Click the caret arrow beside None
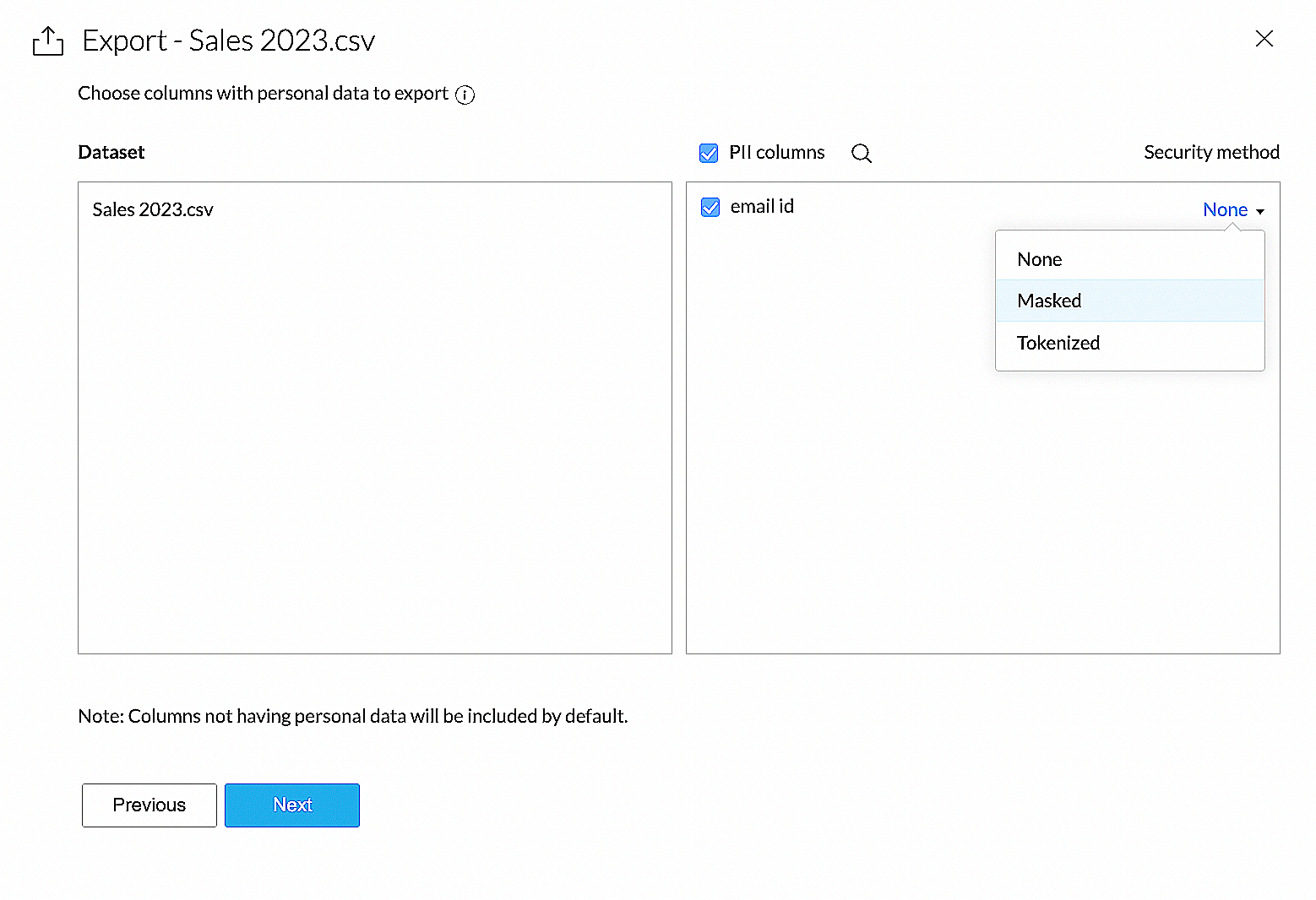 [x=1259, y=211]
